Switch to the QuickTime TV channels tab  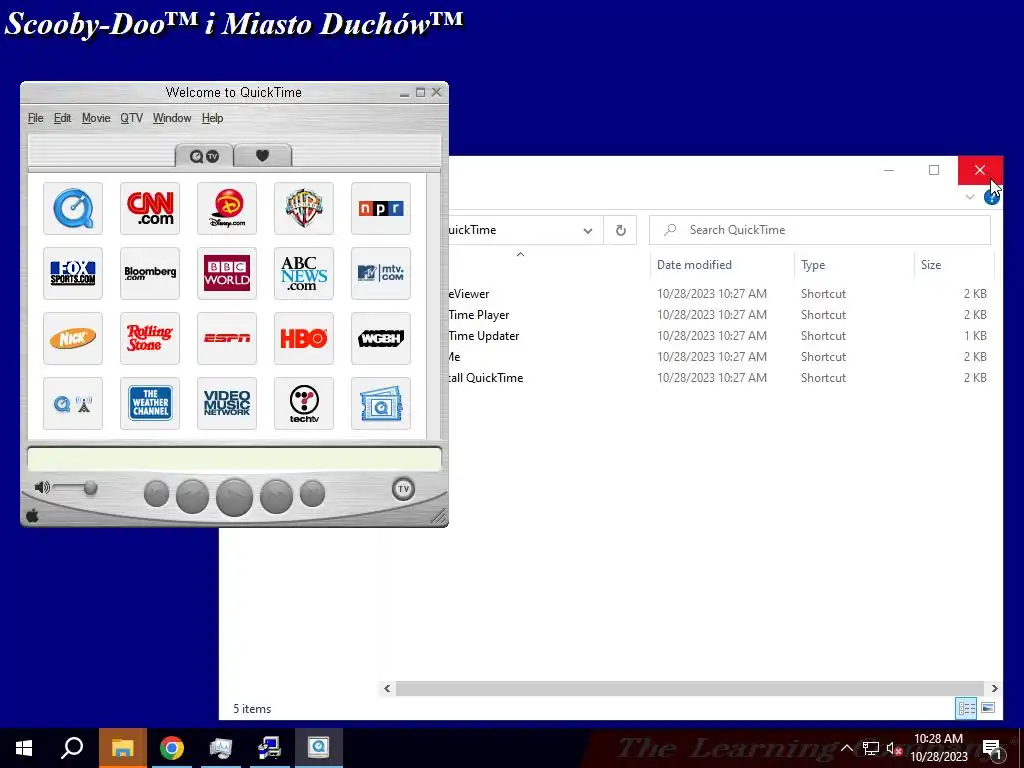(x=204, y=155)
